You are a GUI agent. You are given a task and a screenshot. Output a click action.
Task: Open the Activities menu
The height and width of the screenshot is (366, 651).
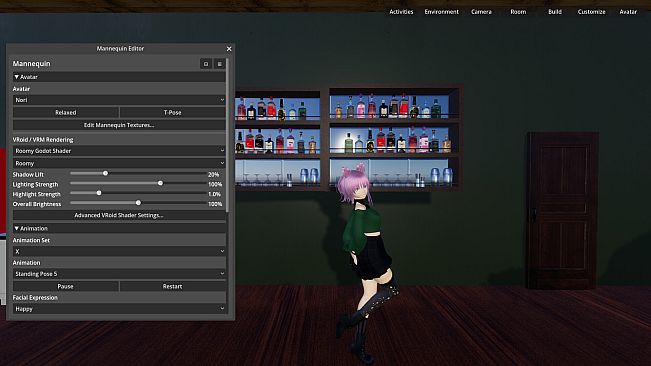pyautogui.click(x=401, y=12)
